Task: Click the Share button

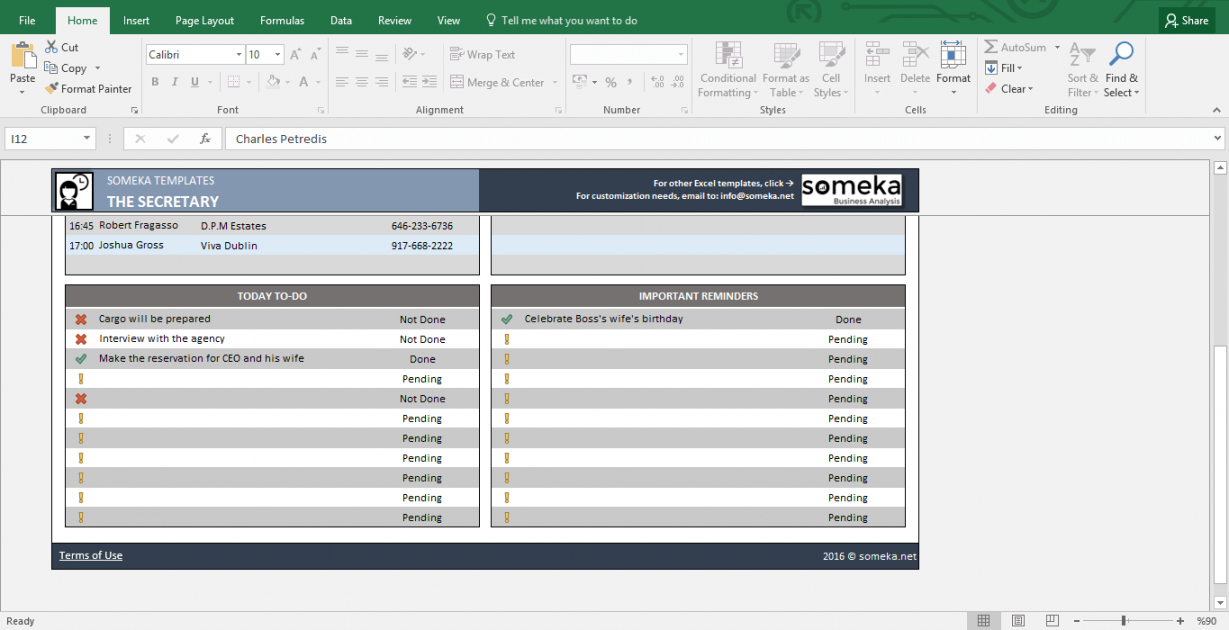Action: tap(1186, 20)
